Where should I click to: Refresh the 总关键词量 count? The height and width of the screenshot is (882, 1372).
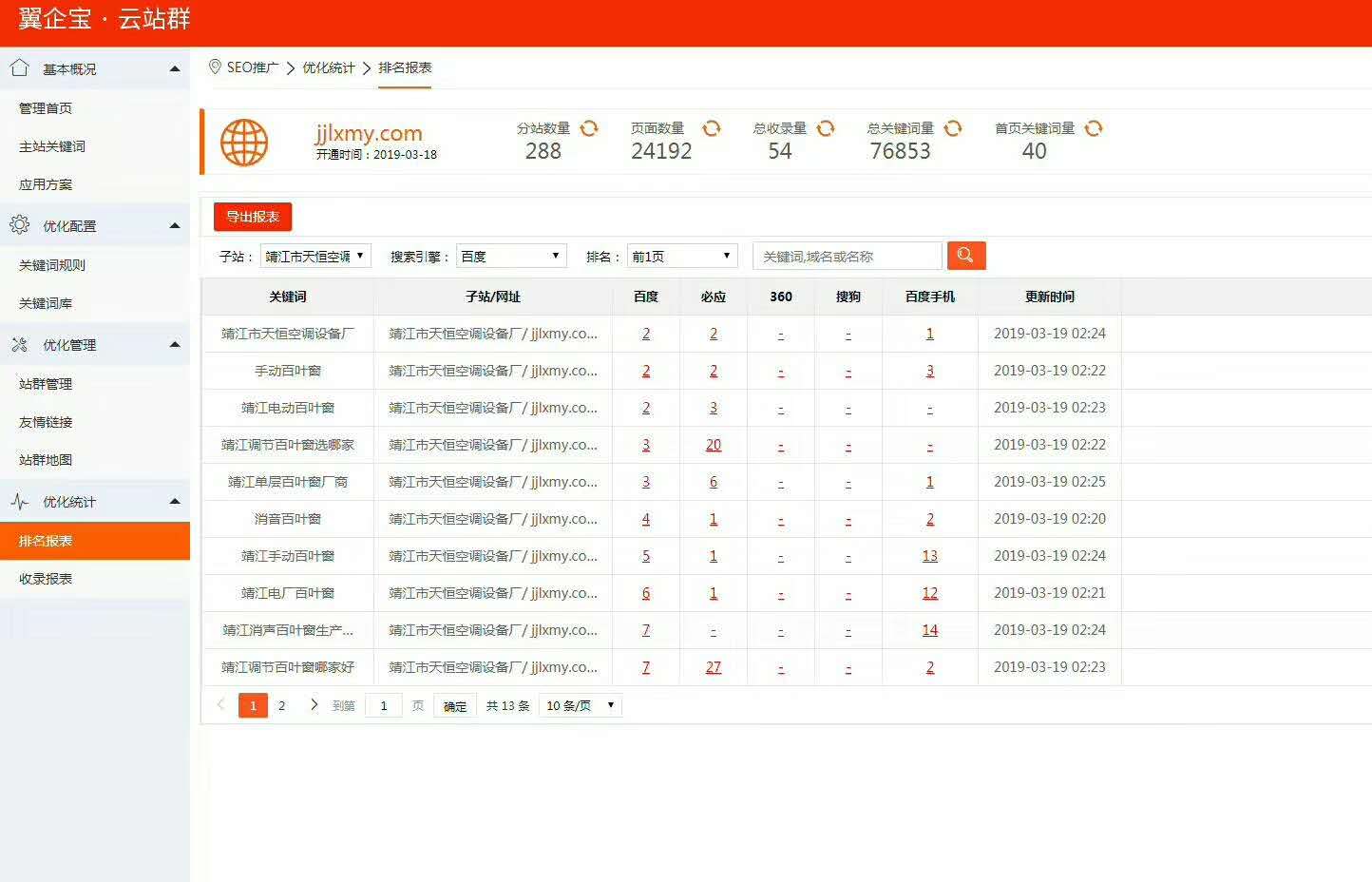pos(953,128)
